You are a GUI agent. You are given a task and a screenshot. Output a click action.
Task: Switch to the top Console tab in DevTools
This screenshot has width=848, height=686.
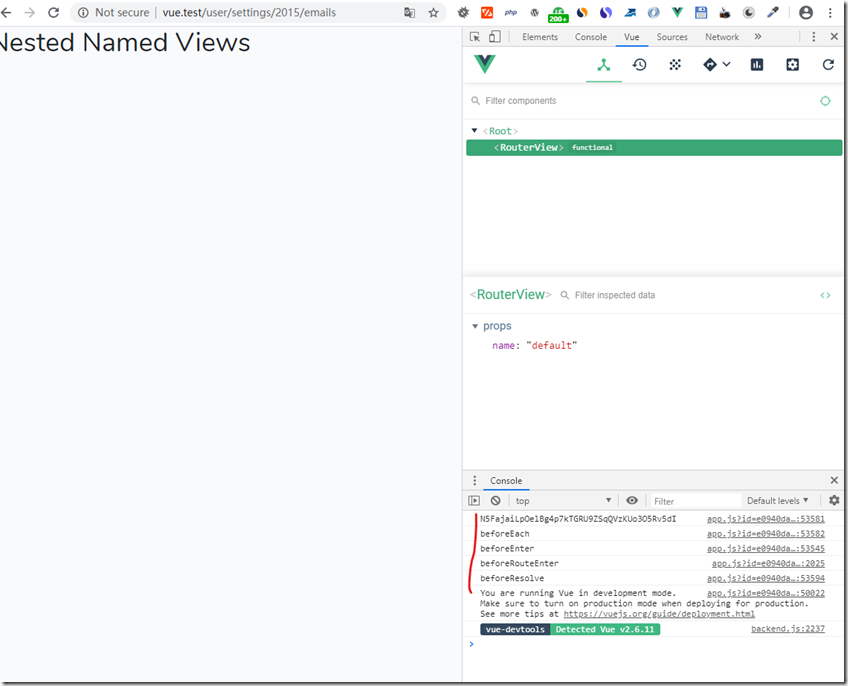591,37
